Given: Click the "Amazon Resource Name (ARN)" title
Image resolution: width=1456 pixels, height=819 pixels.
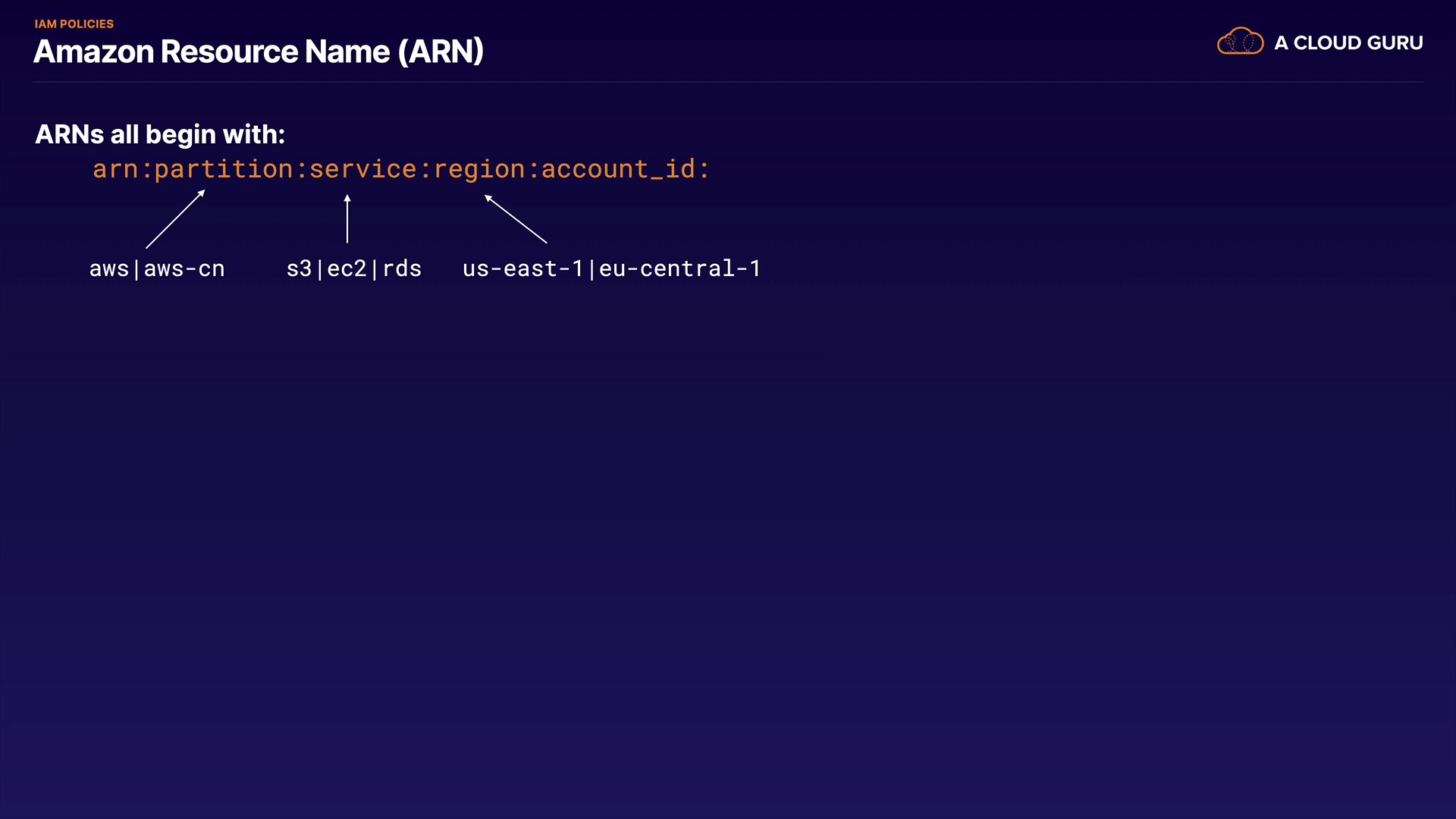Looking at the screenshot, I should click(259, 52).
